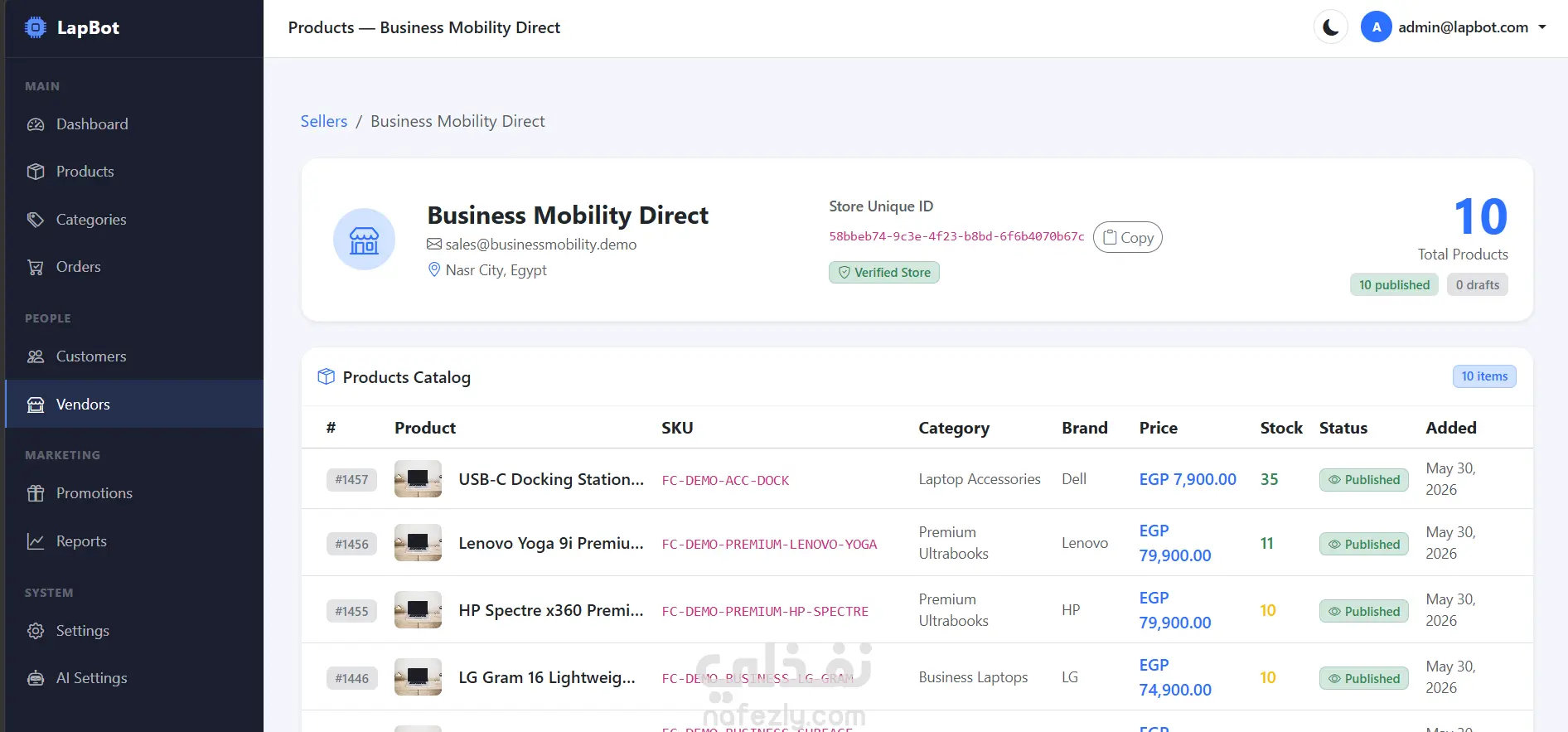Select the Vendors storefront icon

coord(36,405)
